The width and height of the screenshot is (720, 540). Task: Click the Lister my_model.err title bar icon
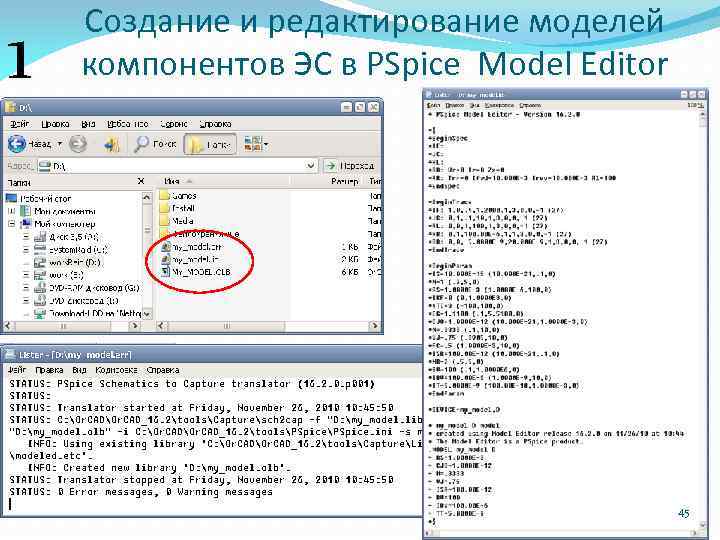click(10, 354)
